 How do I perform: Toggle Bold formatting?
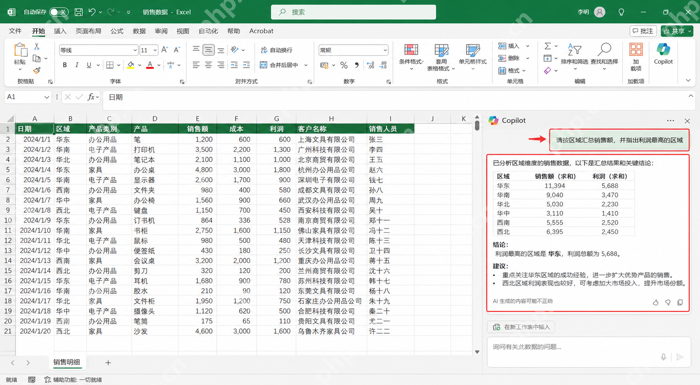tap(65, 65)
